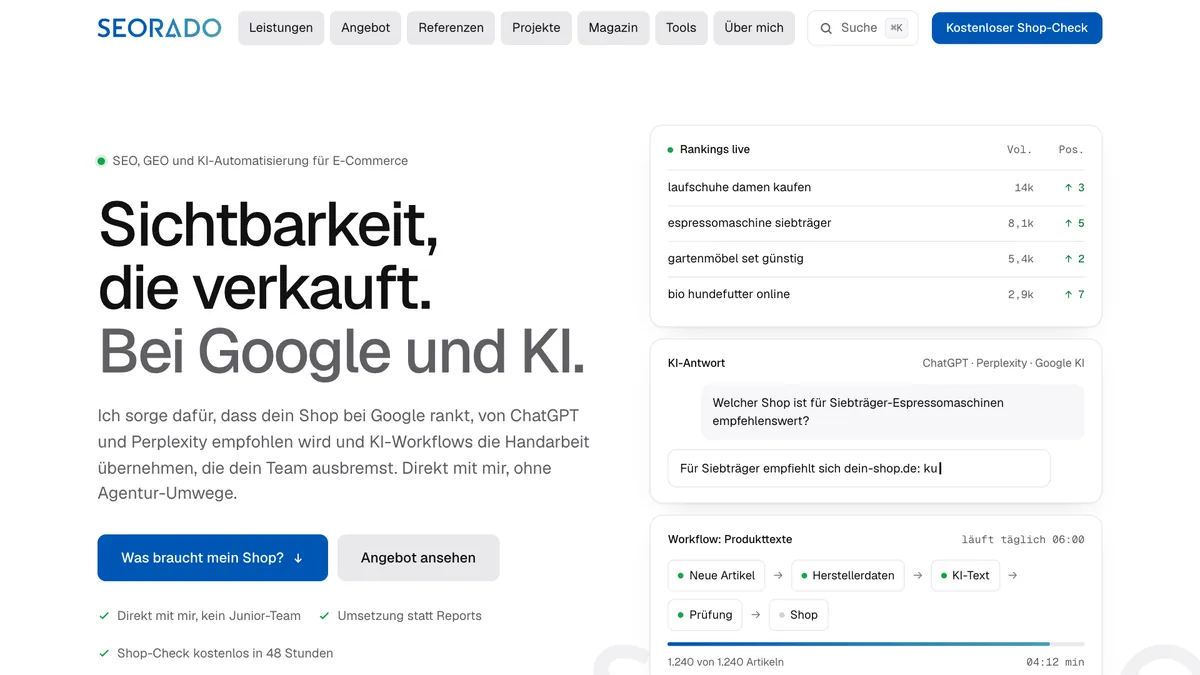Go to Referenzen in navigation

[x=451, y=28]
